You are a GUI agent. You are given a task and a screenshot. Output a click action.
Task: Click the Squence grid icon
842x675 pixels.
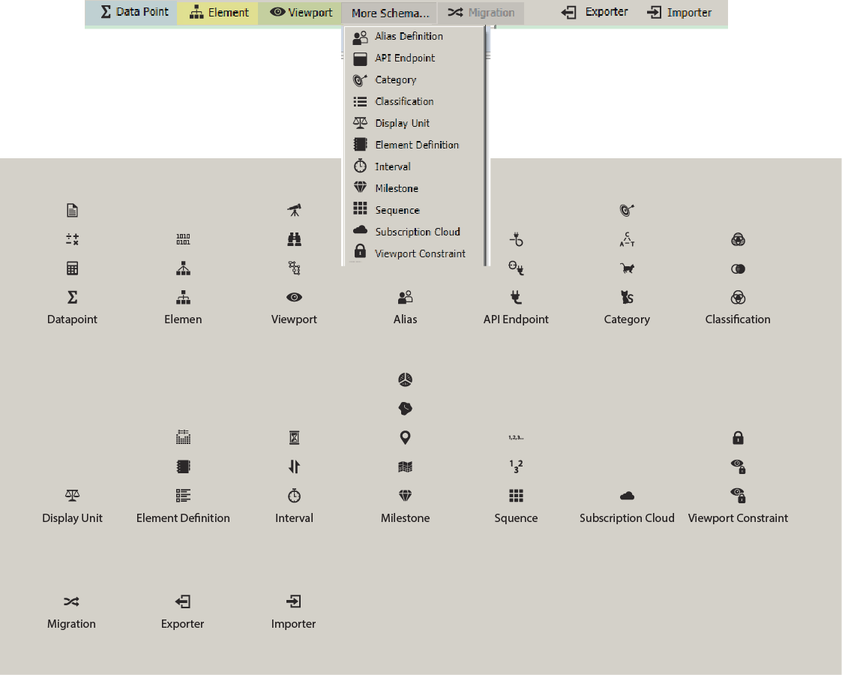click(516, 495)
